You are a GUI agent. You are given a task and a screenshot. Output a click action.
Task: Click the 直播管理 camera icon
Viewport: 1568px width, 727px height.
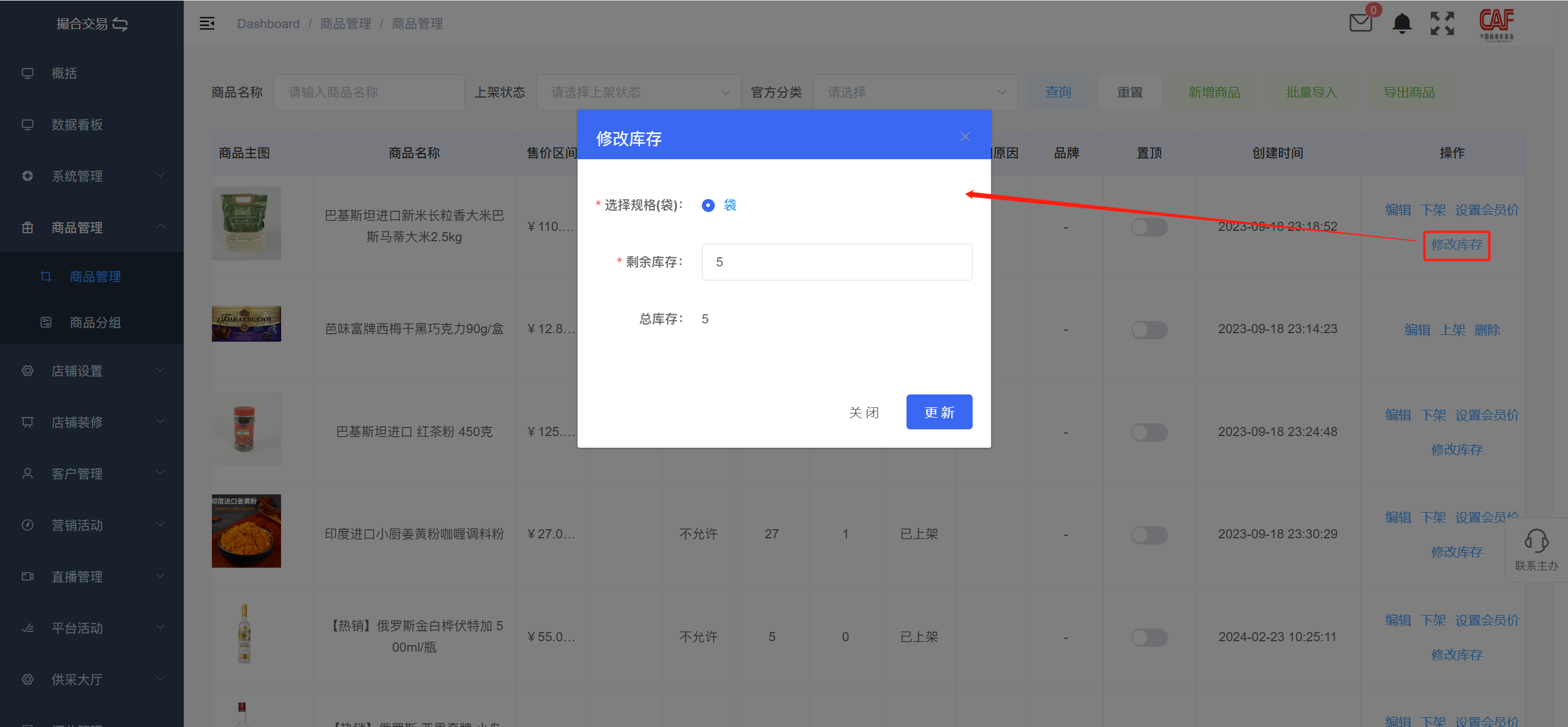pyautogui.click(x=28, y=576)
